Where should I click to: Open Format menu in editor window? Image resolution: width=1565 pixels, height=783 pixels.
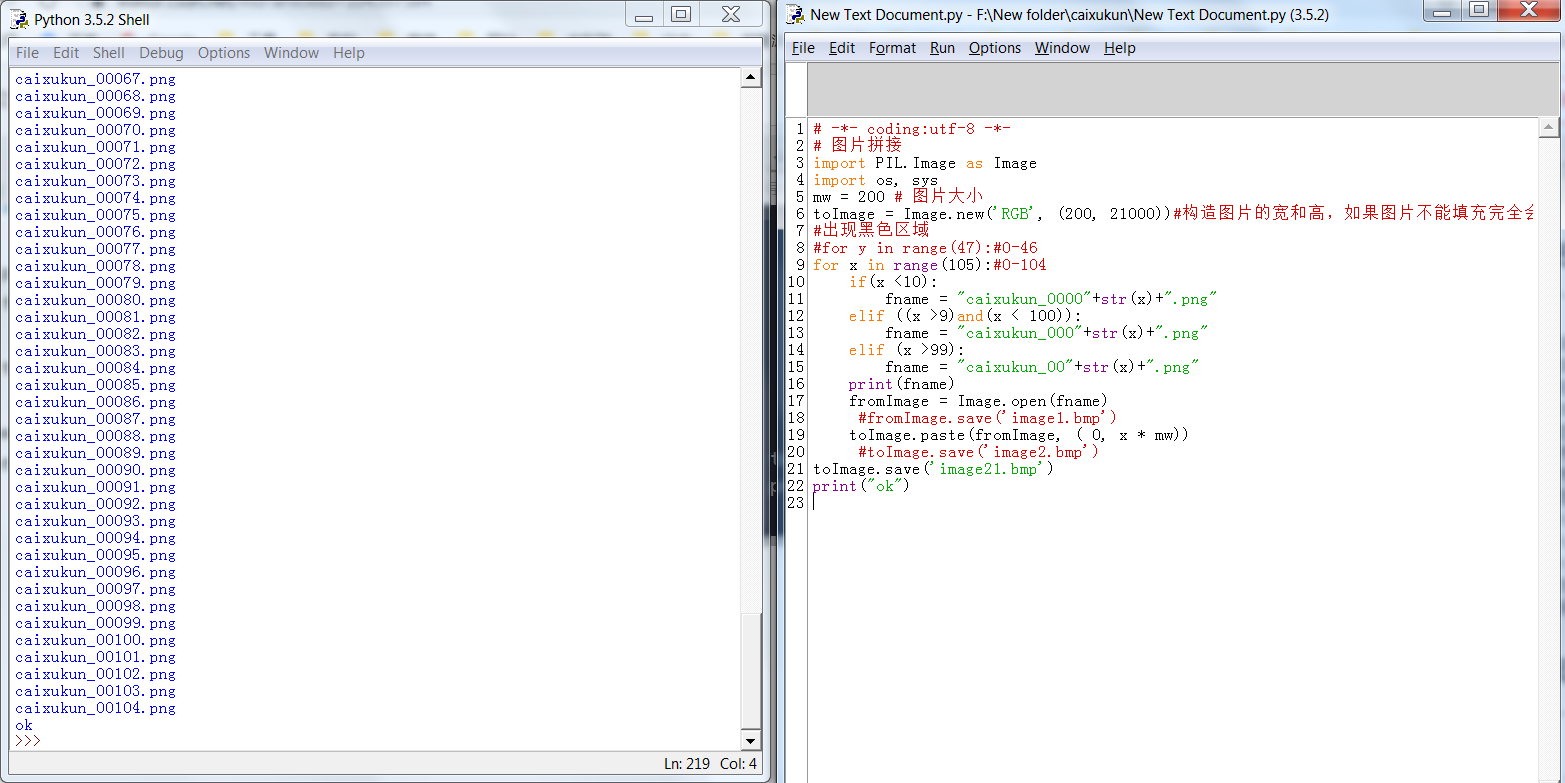(x=892, y=48)
